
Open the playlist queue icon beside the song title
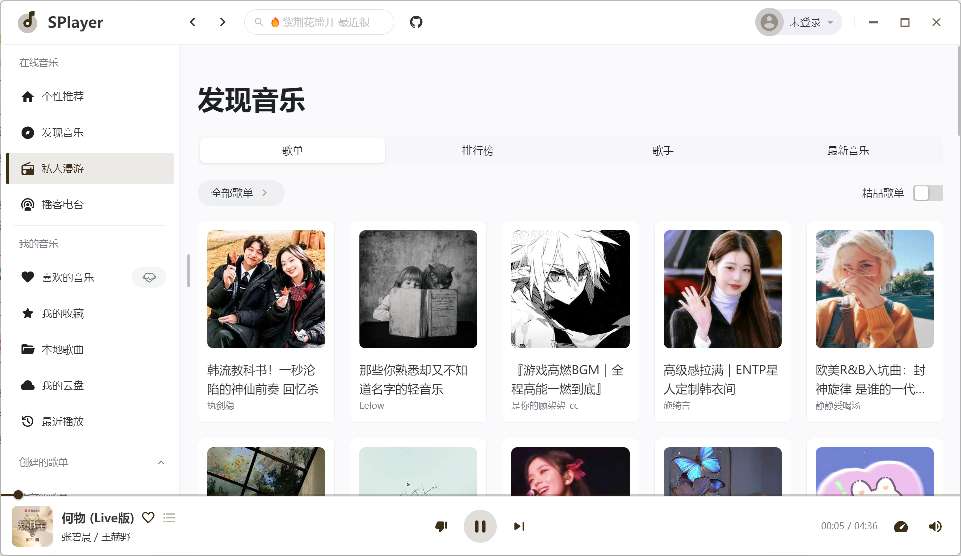(169, 517)
